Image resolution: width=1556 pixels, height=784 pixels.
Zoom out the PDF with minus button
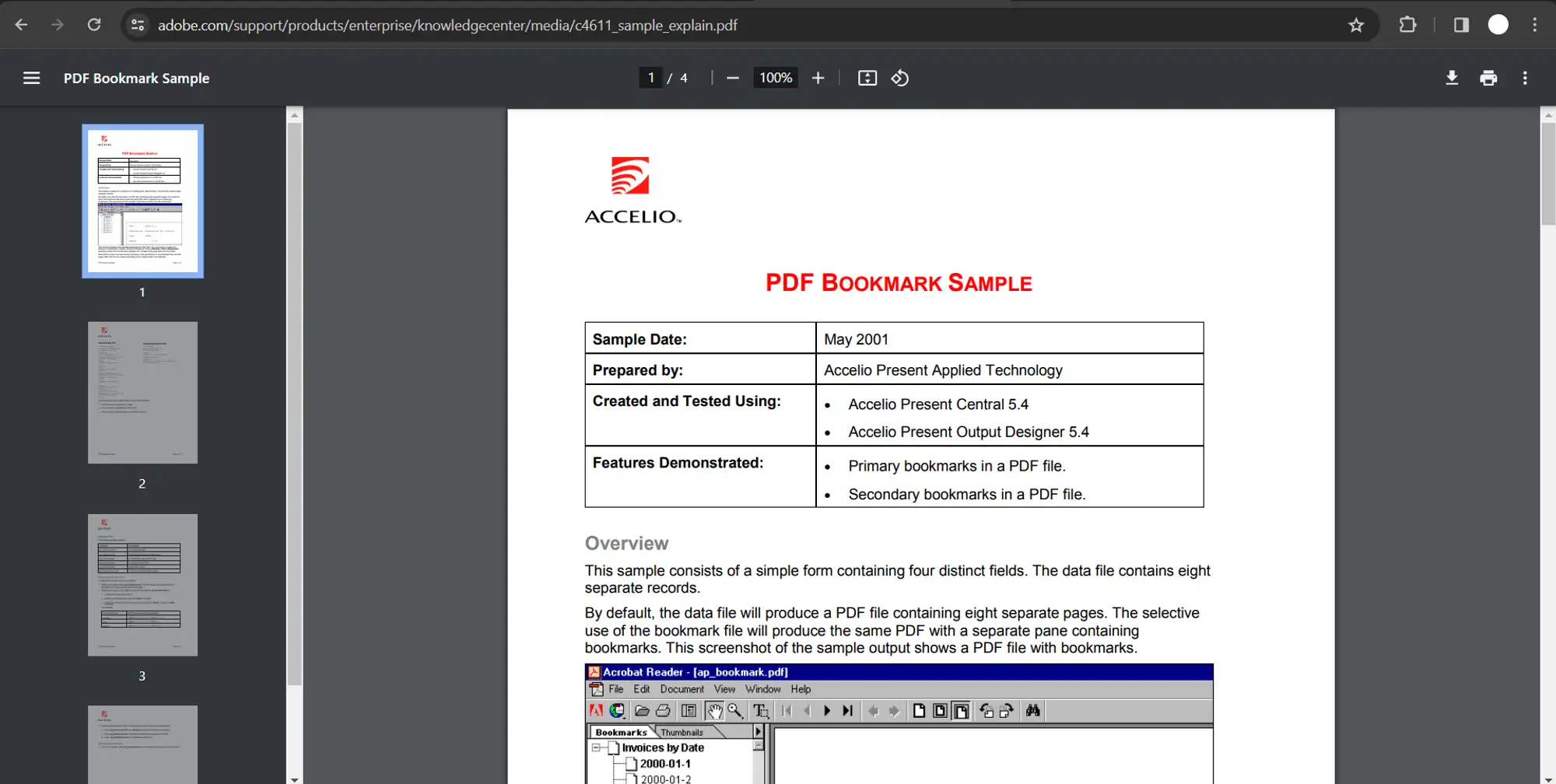[732, 78]
